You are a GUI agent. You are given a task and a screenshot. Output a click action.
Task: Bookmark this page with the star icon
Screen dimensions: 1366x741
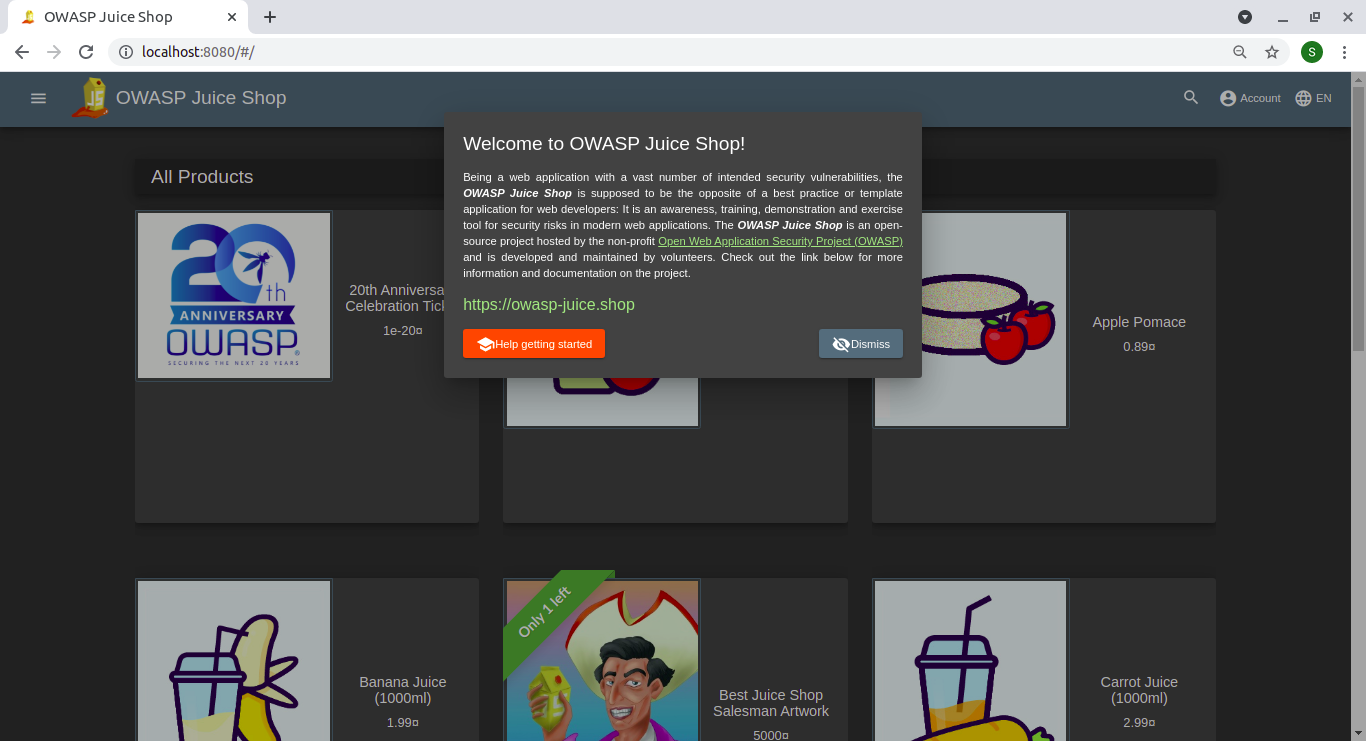[x=1272, y=52]
